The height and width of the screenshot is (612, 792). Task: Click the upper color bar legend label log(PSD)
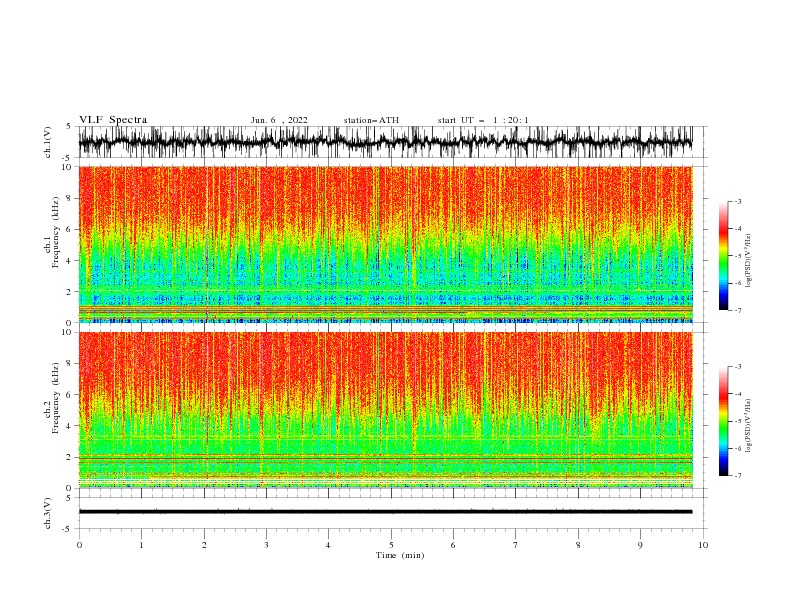click(749, 261)
